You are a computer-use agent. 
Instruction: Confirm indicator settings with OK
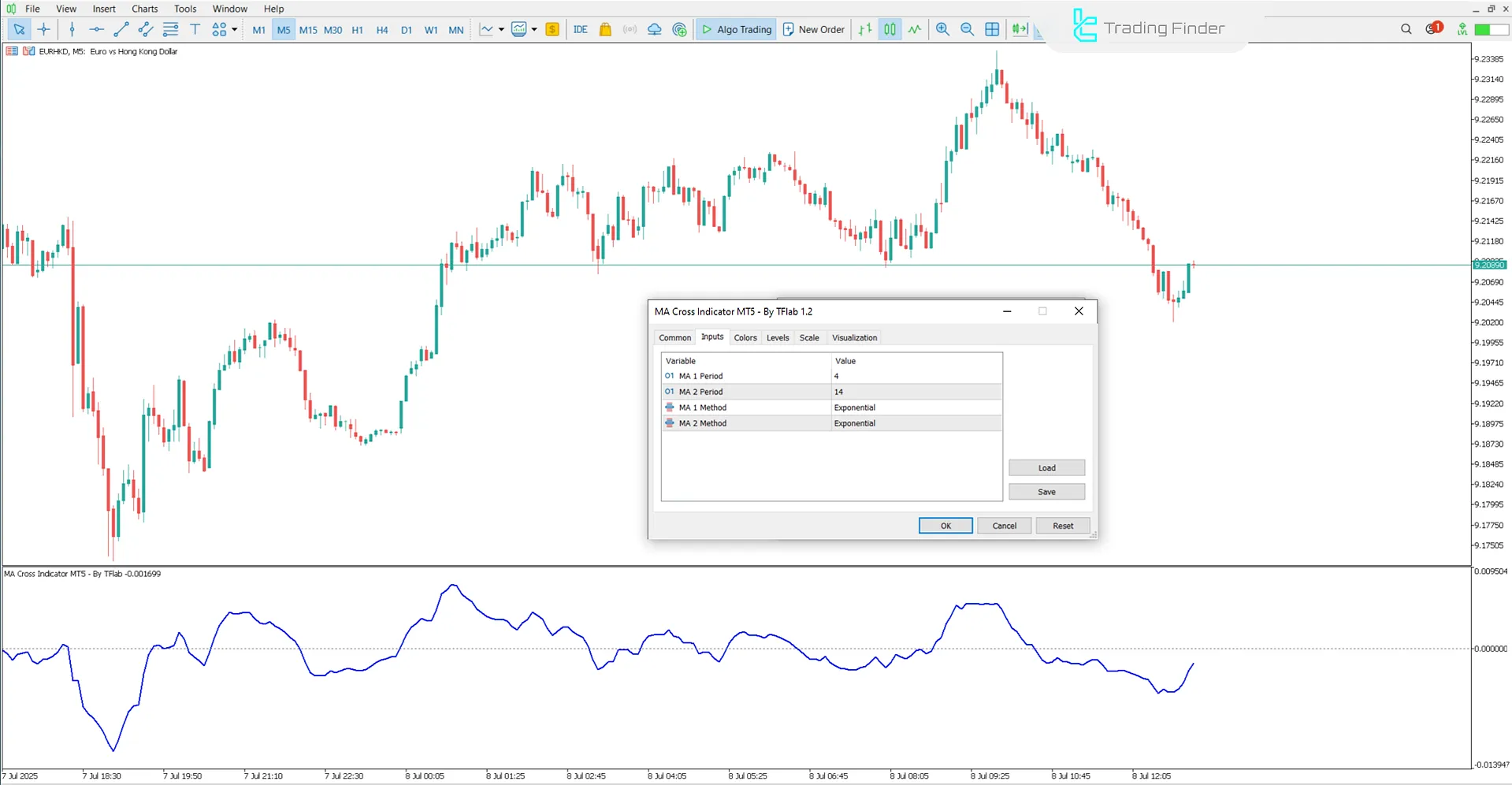pyautogui.click(x=945, y=526)
